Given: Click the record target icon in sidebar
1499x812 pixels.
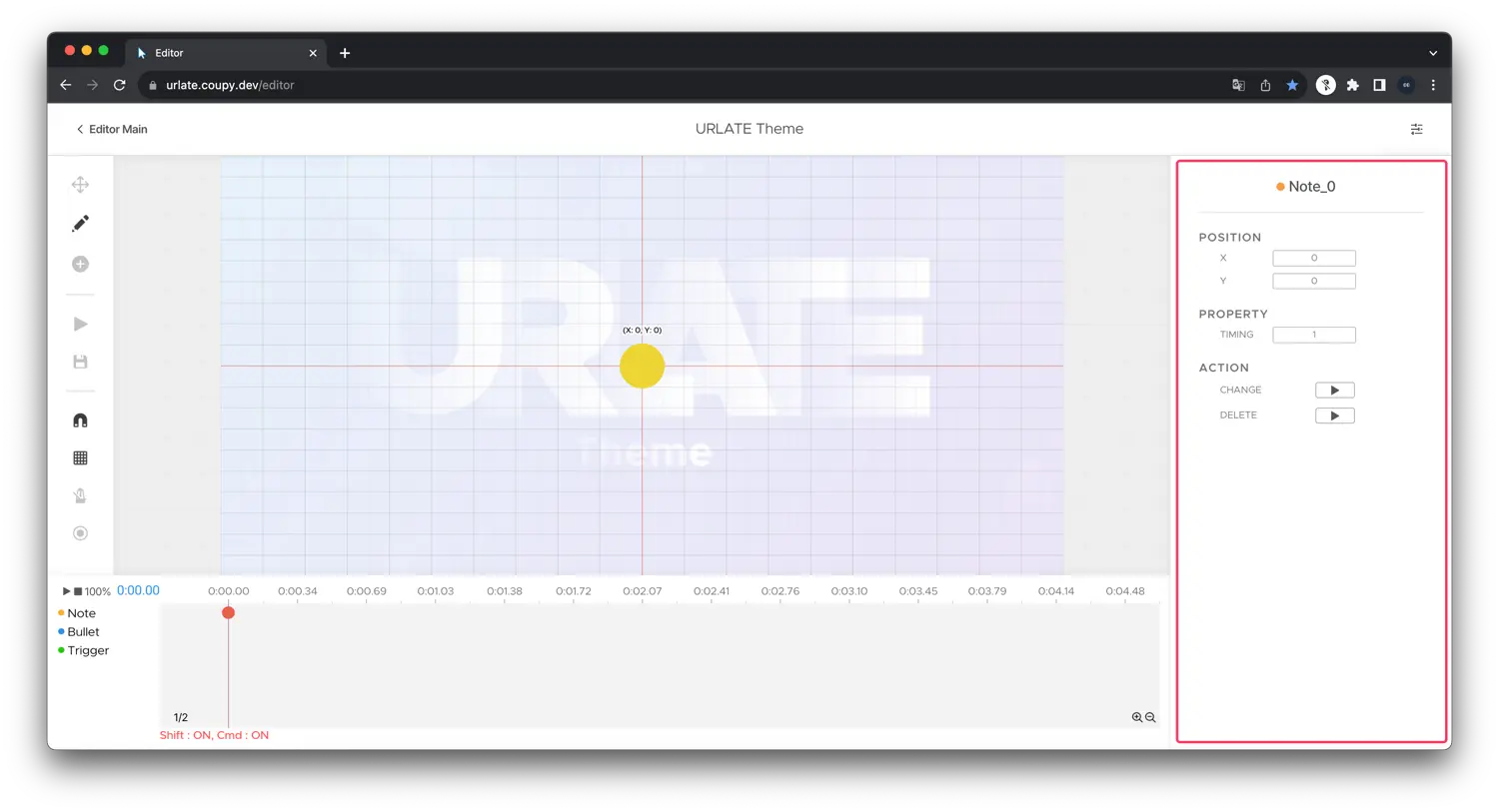Looking at the screenshot, I should click(80, 532).
